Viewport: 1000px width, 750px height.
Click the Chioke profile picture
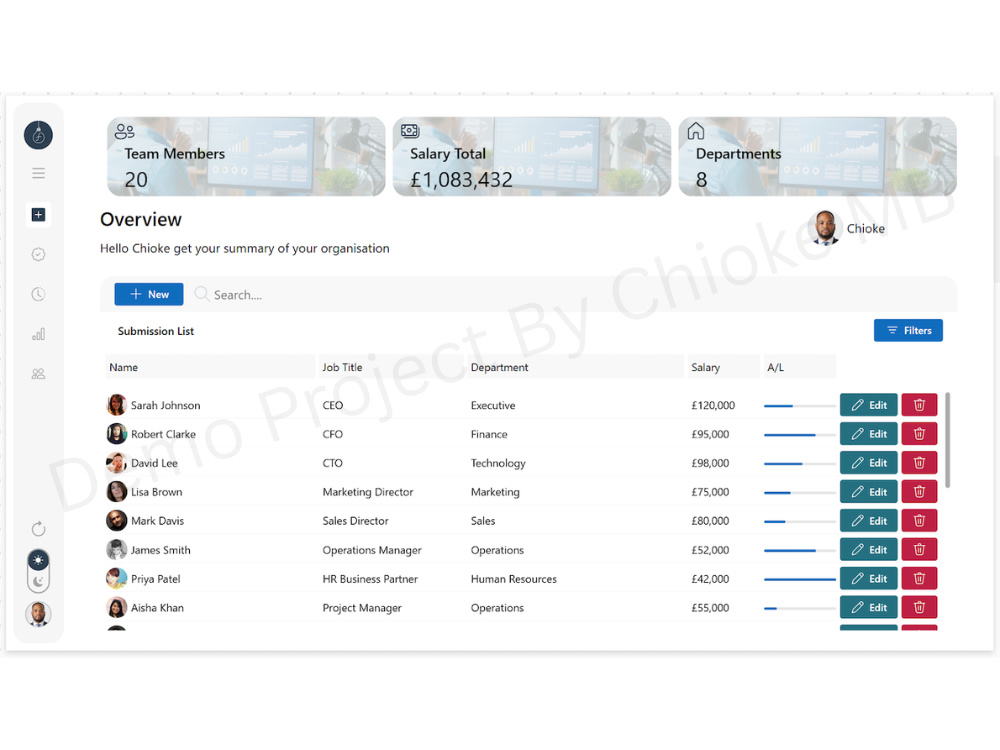click(x=825, y=228)
